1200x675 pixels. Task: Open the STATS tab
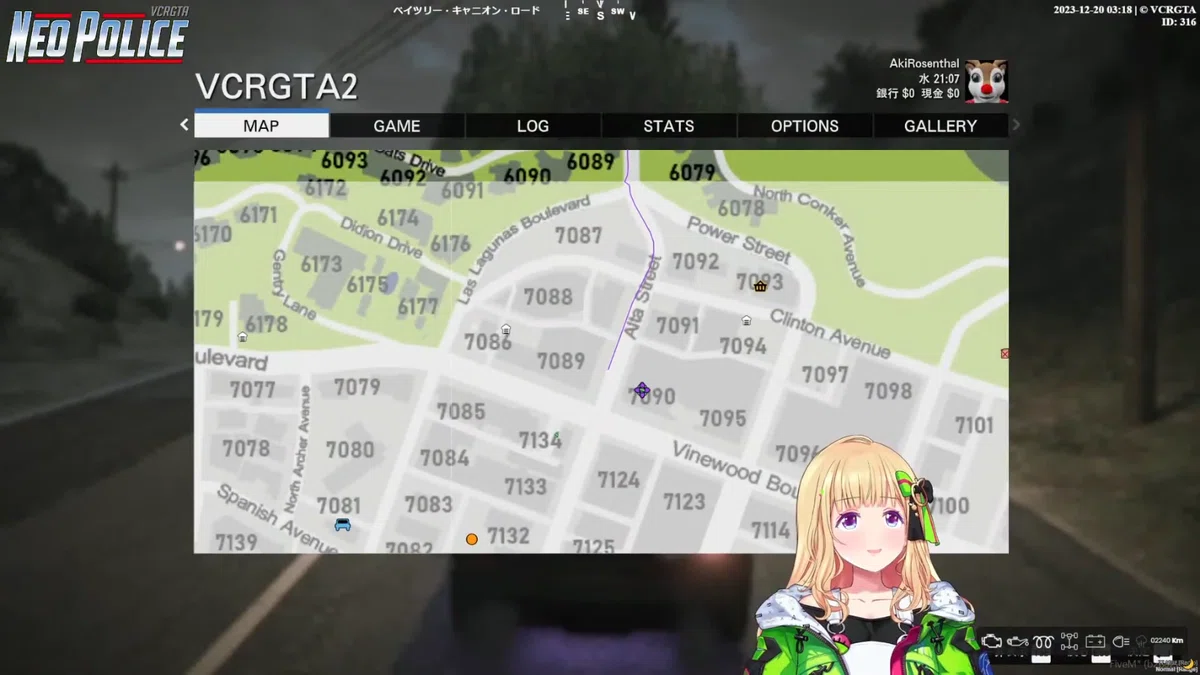click(669, 125)
